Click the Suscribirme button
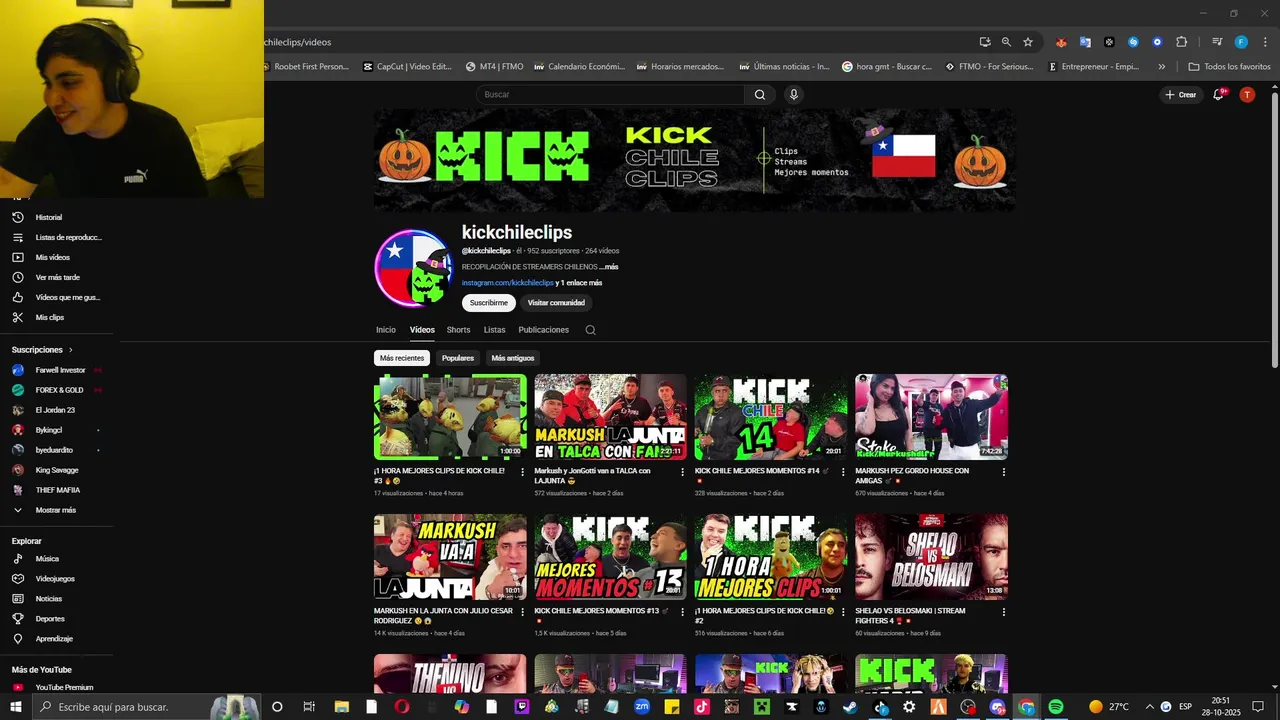This screenshot has height=720, width=1280. (x=489, y=303)
